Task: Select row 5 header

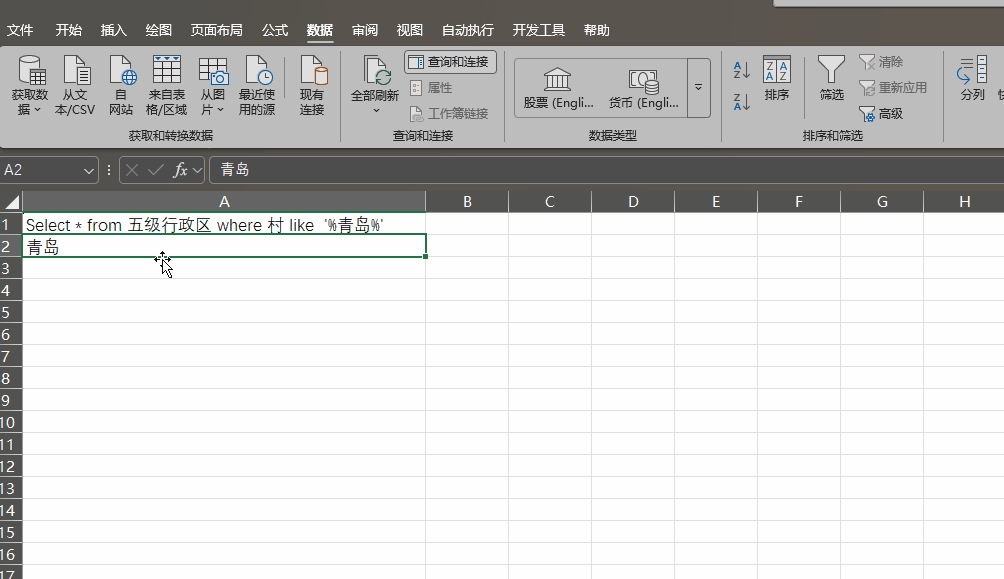Action: point(11,313)
